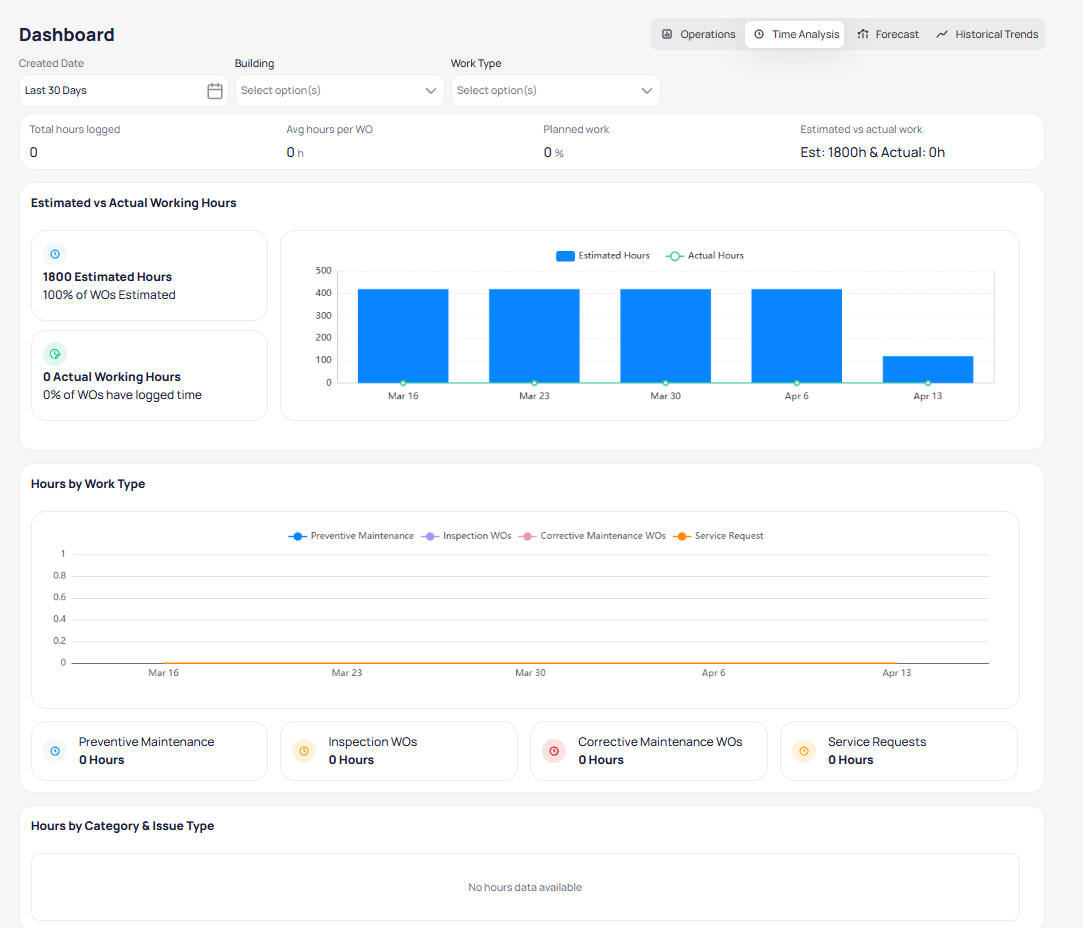Expand the Work Type dropdown
This screenshot has width=1083, height=928.
coord(555,91)
